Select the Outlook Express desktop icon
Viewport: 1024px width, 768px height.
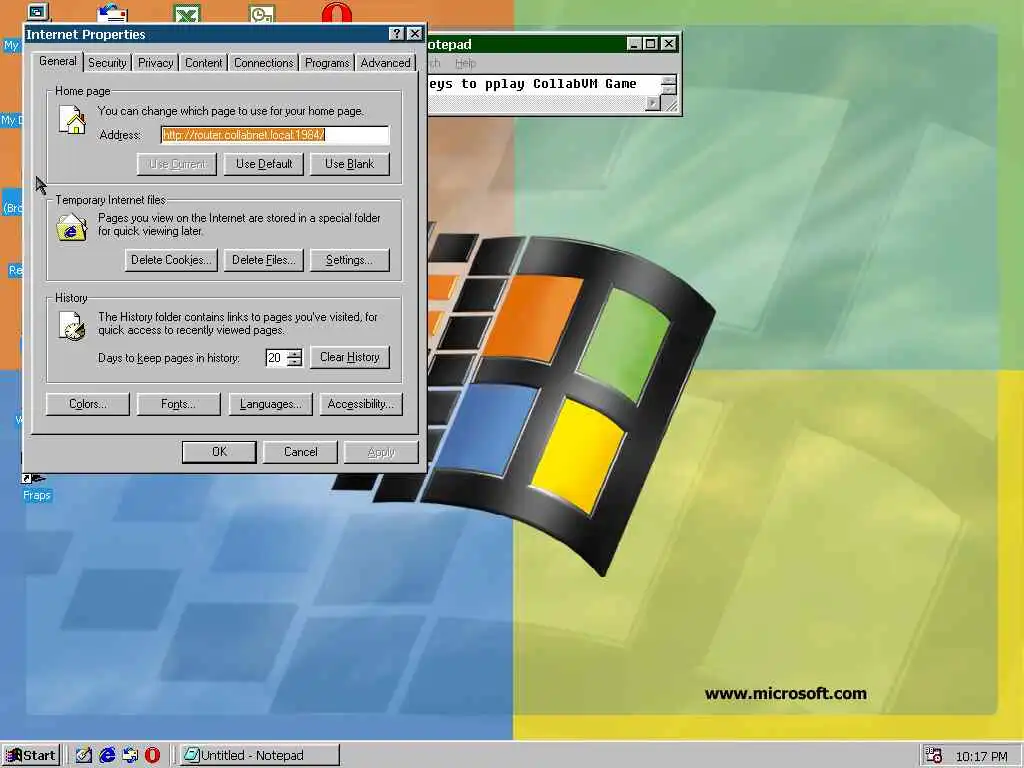[112, 12]
